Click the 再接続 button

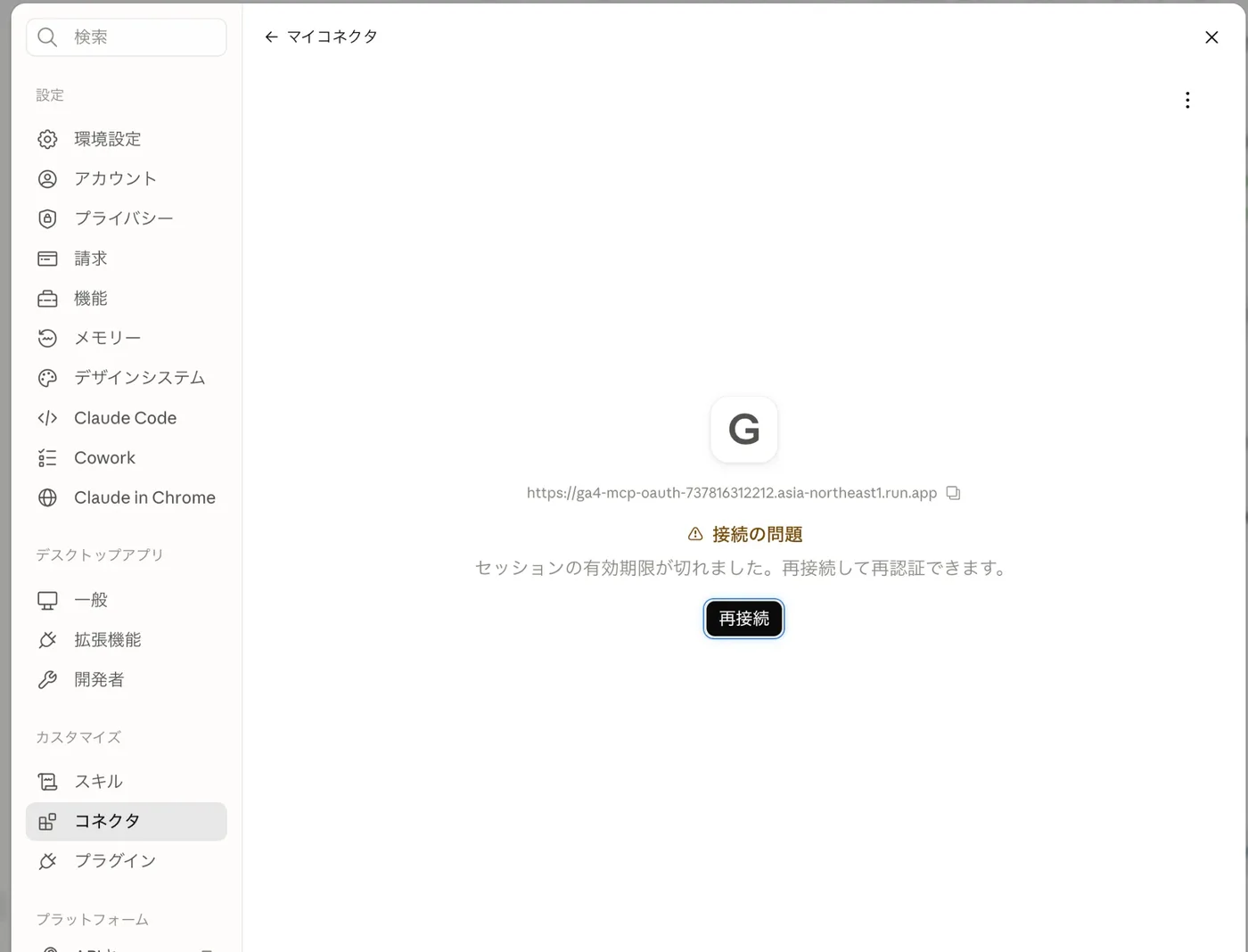point(744,619)
